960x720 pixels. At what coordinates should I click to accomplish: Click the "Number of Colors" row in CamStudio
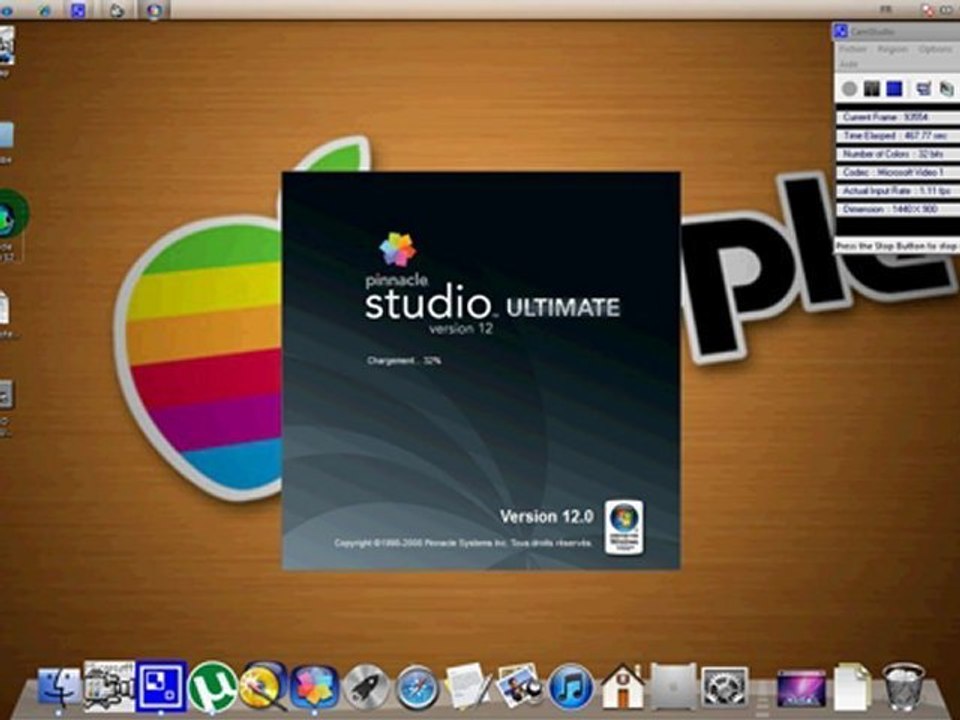897,154
